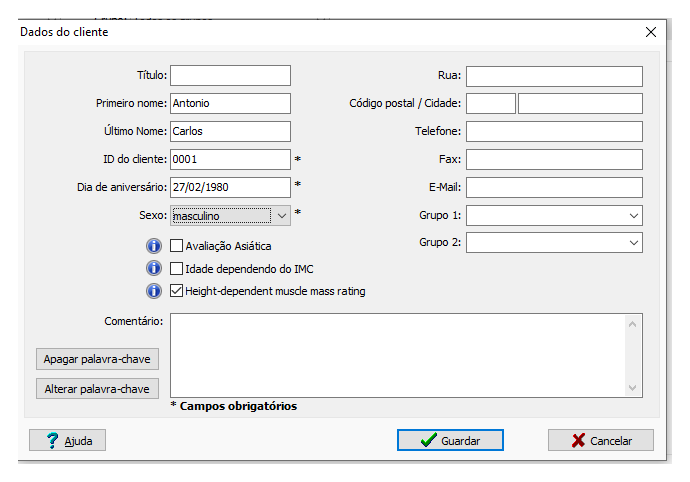Click the Dia de aniversário date field

click(231, 188)
